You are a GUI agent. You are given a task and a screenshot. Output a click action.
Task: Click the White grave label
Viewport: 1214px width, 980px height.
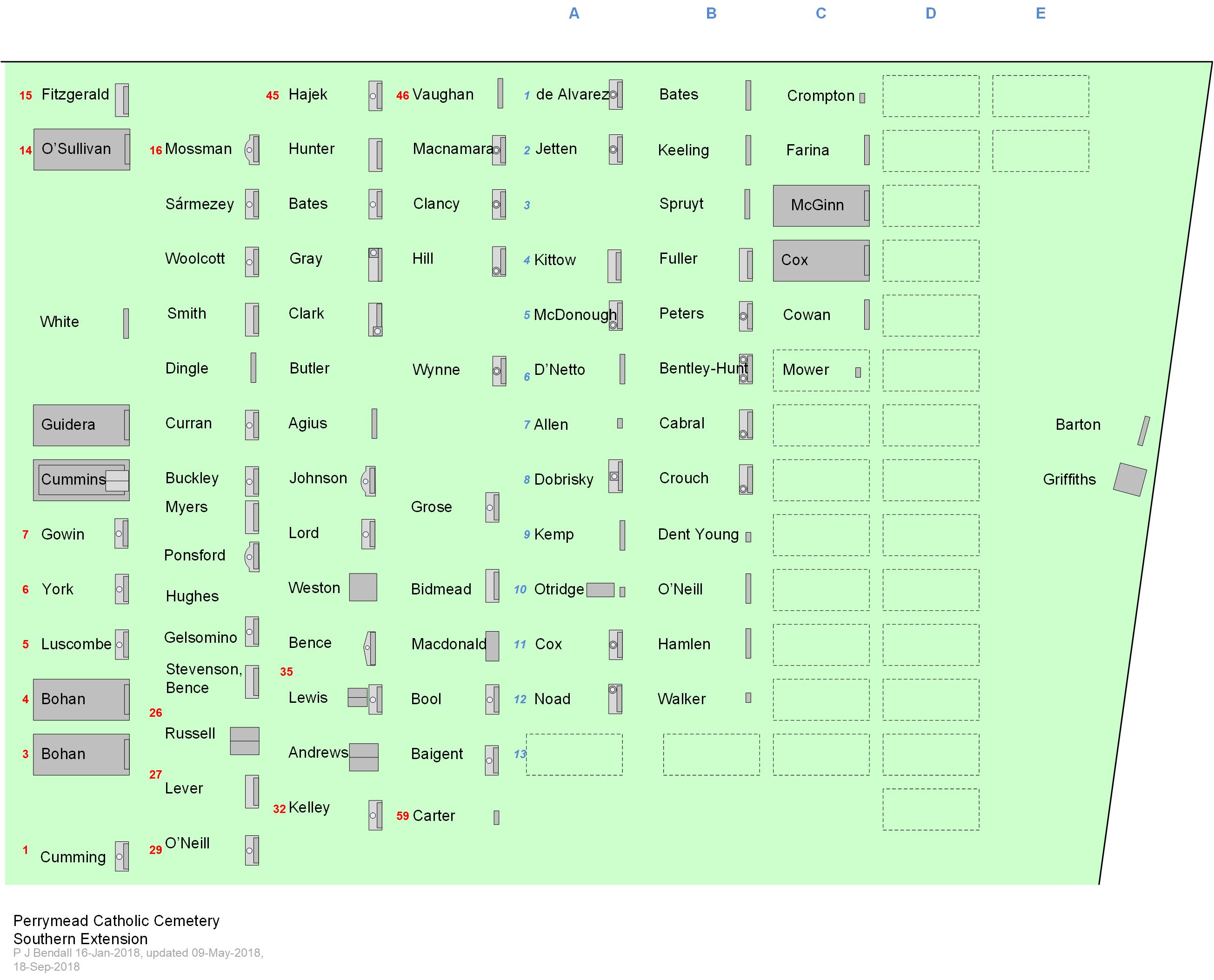(x=59, y=322)
